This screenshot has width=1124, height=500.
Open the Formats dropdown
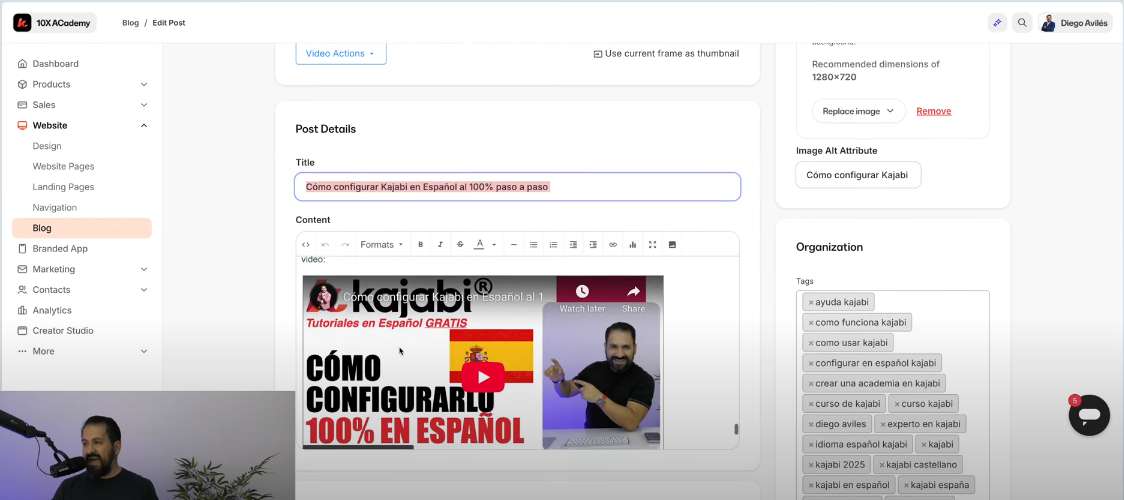381,244
